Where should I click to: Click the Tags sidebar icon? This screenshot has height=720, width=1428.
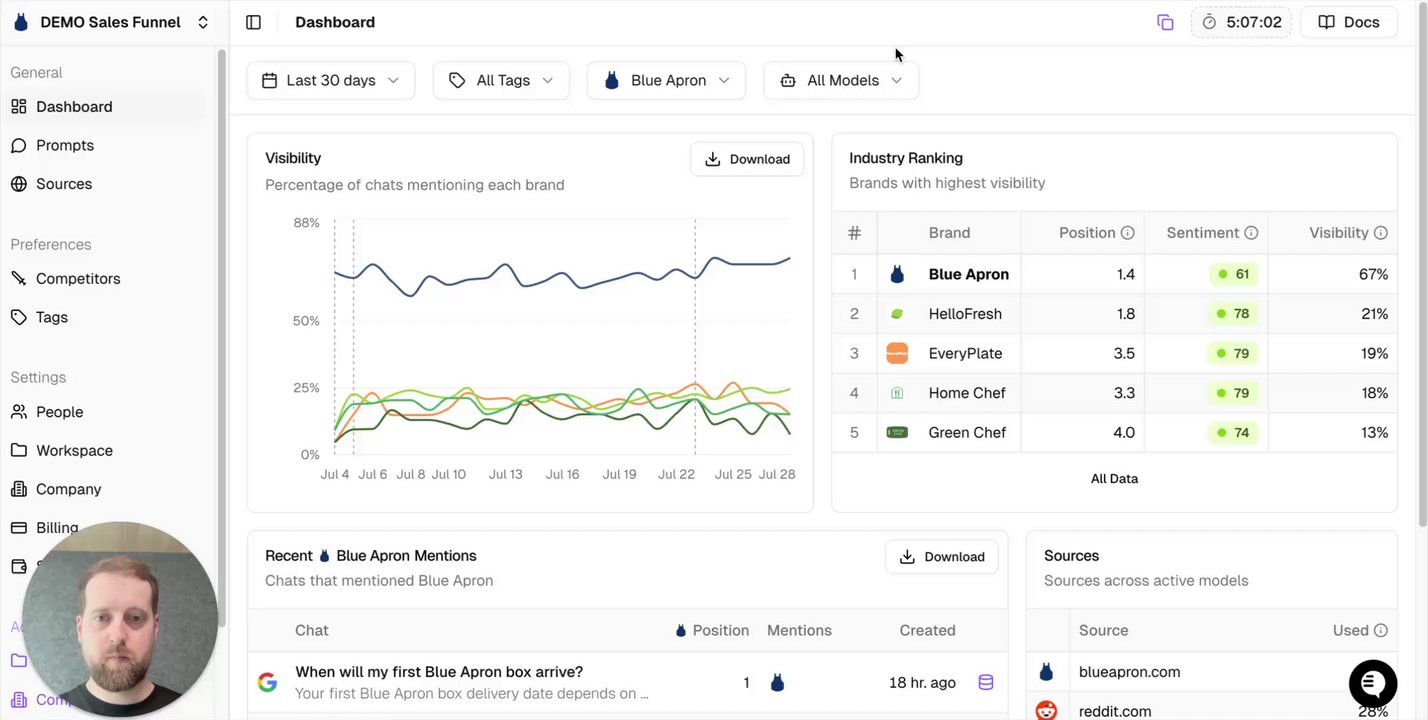point(19,317)
